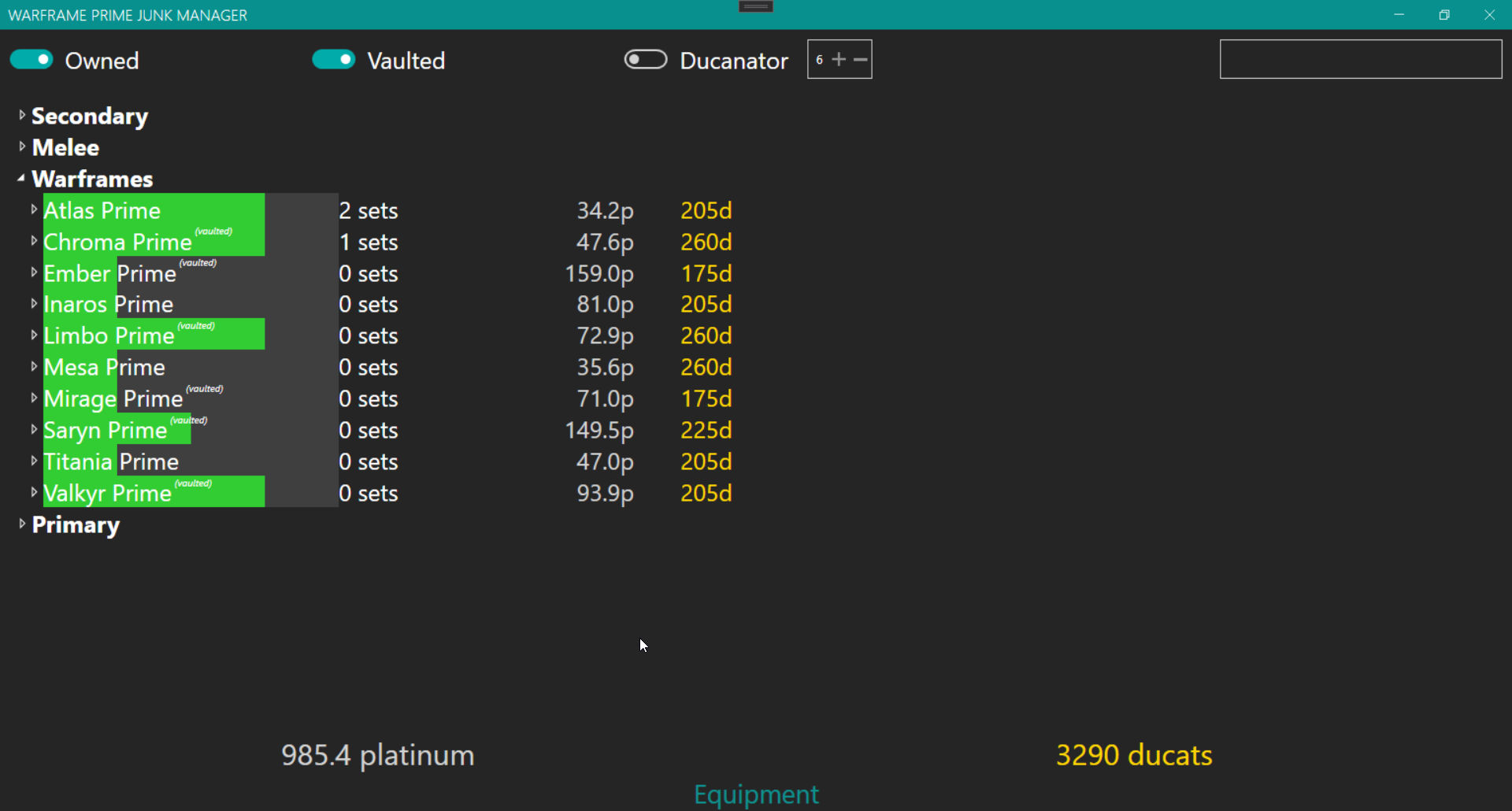Click the 81.0p price for Inaros
This screenshot has height=811, width=1512.
[x=605, y=305]
